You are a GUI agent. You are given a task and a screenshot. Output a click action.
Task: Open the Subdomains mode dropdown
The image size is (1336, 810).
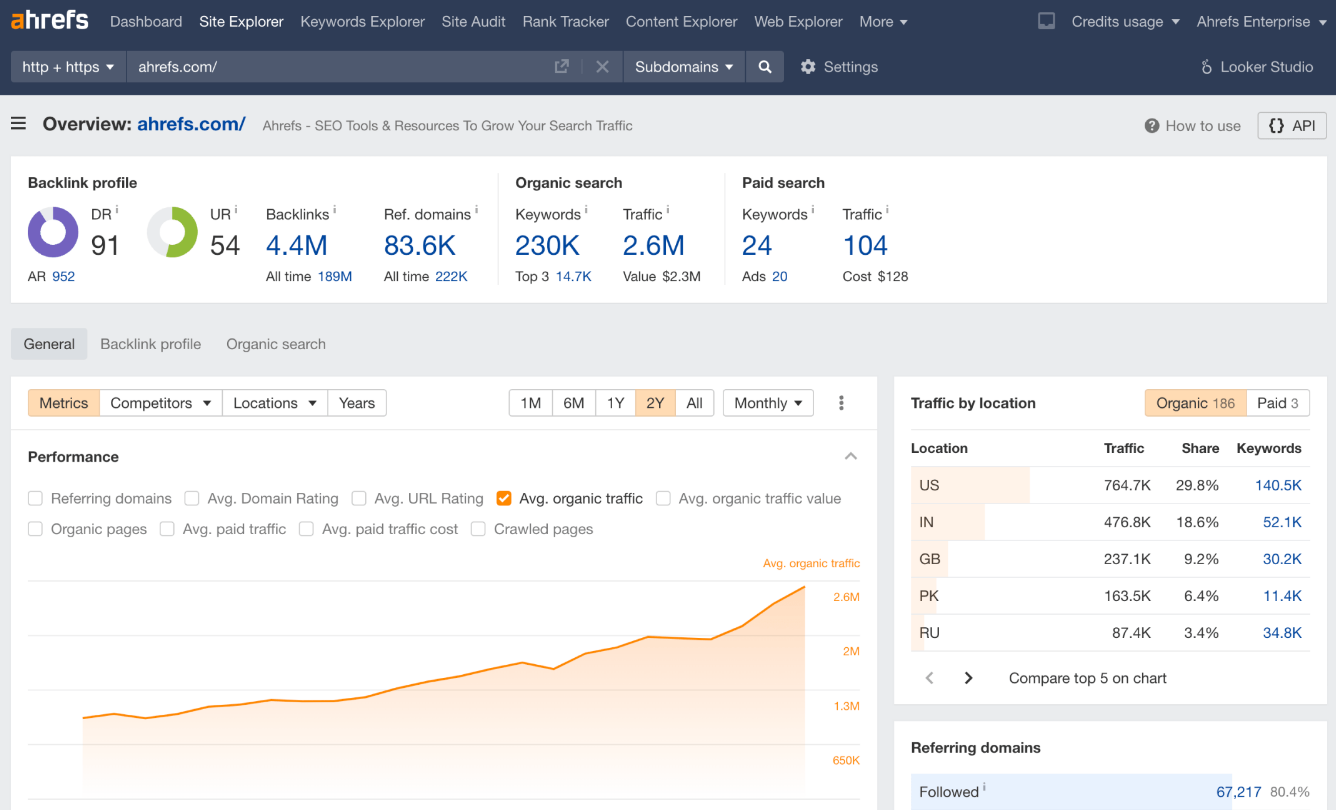tap(684, 67)
